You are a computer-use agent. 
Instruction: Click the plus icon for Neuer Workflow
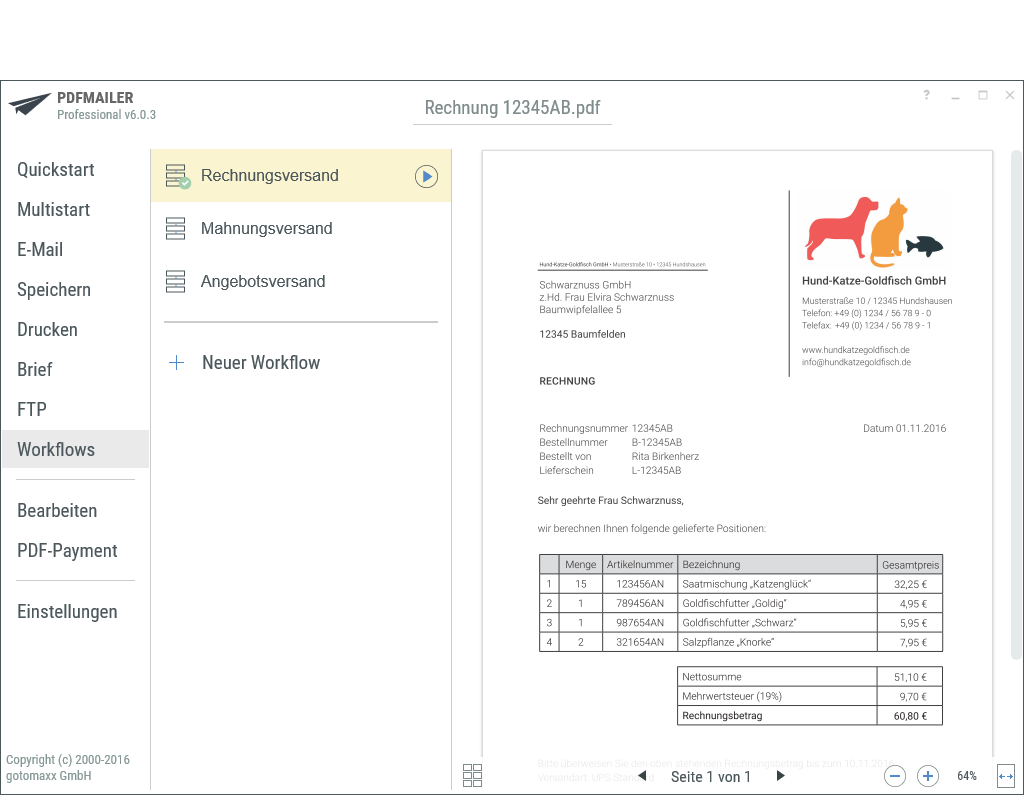(176, 363)
